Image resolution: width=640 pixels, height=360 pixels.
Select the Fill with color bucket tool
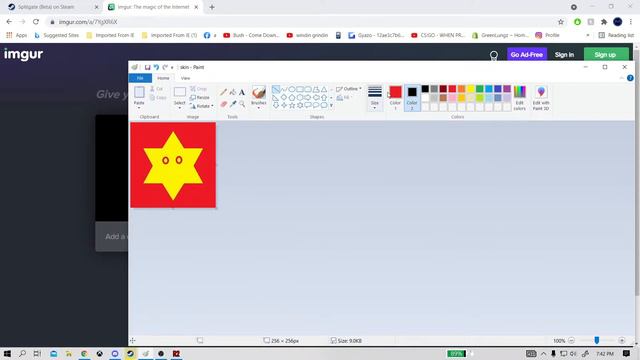pyautogui.click(x=233, y=92)
